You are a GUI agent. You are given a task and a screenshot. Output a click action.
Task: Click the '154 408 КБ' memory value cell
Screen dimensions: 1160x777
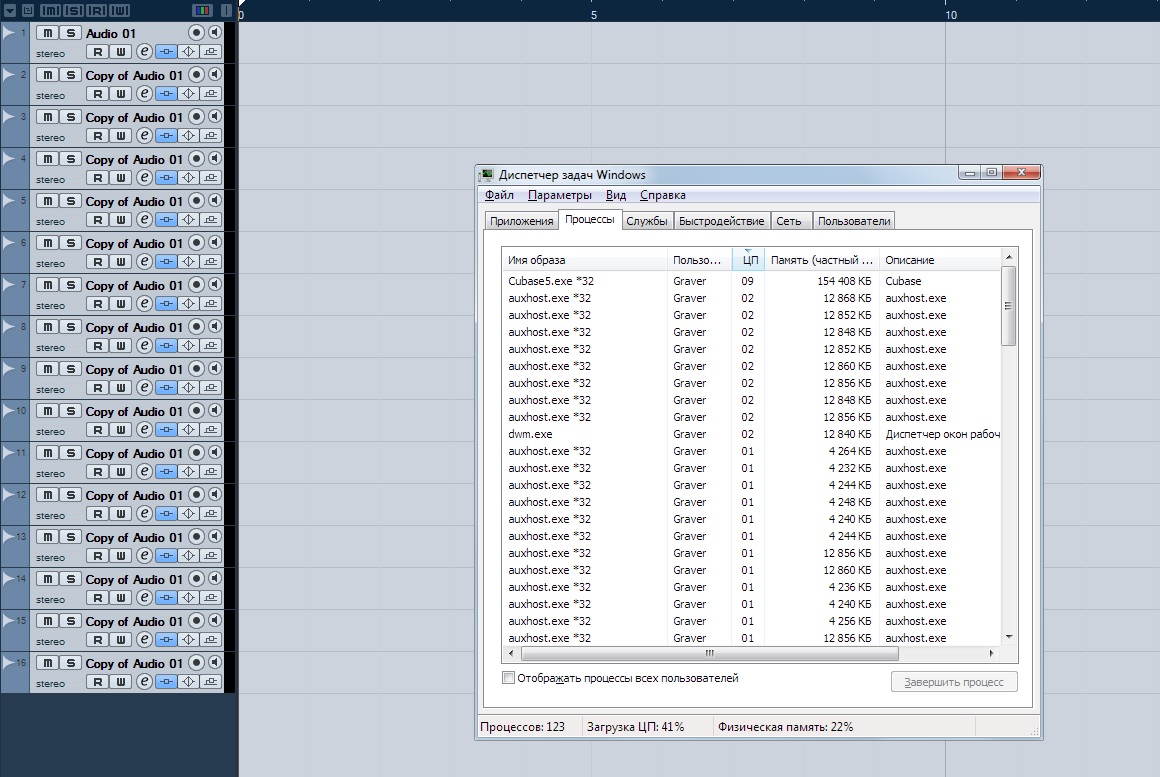[844, 281]
